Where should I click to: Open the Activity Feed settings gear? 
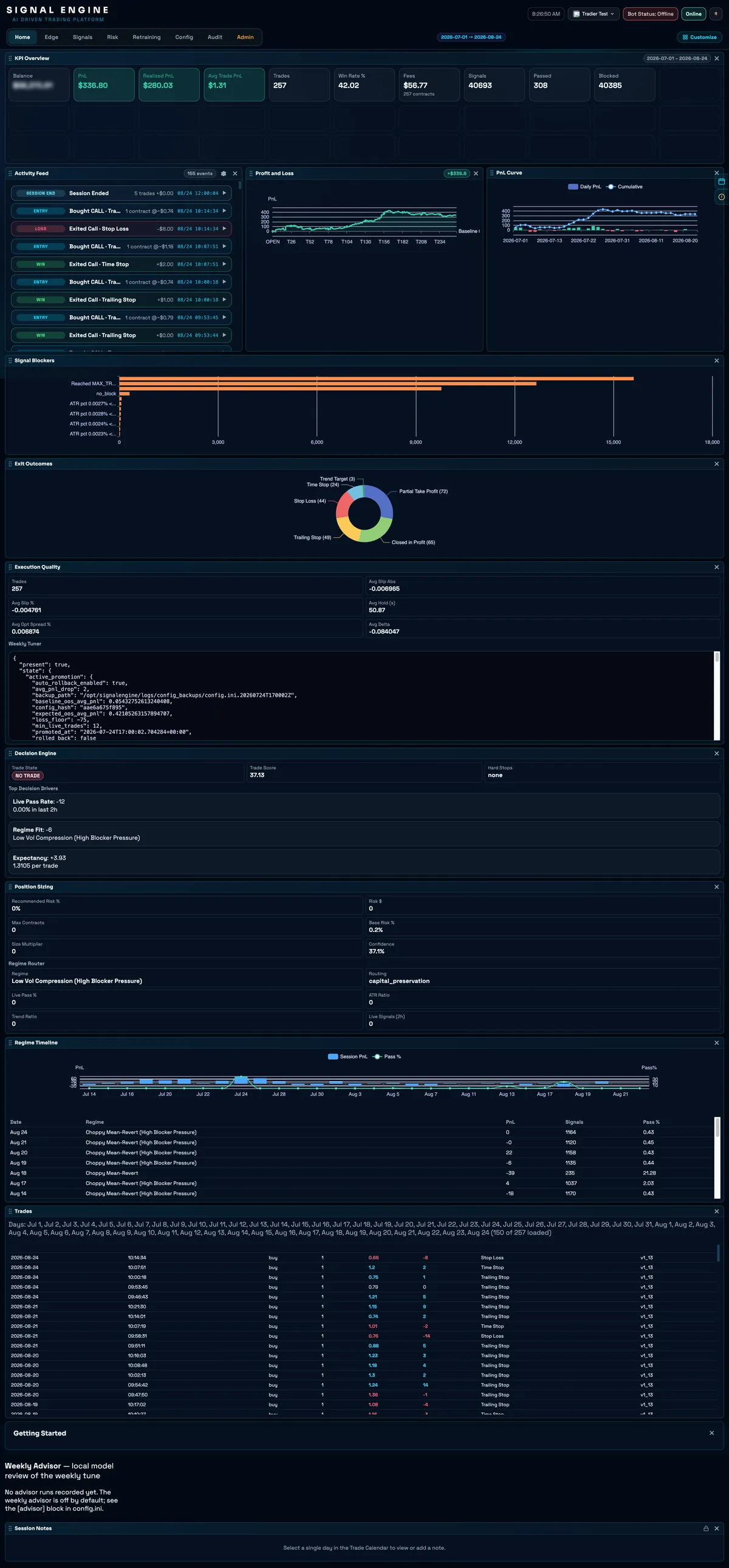point(224,174)
